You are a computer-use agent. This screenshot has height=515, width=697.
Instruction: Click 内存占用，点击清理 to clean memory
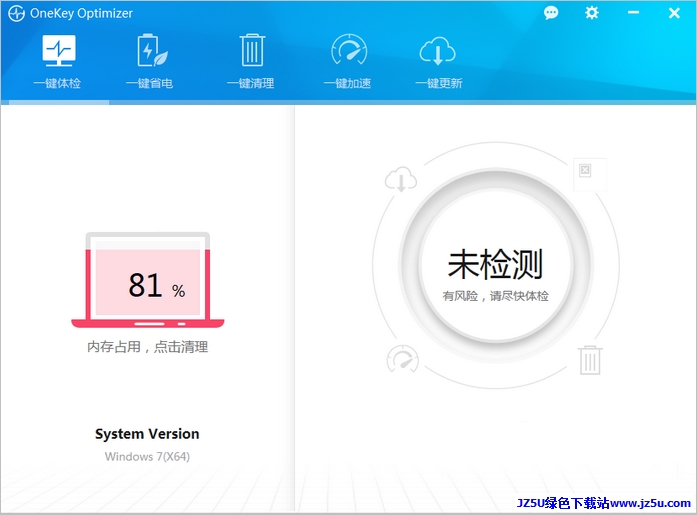(148, 347)
